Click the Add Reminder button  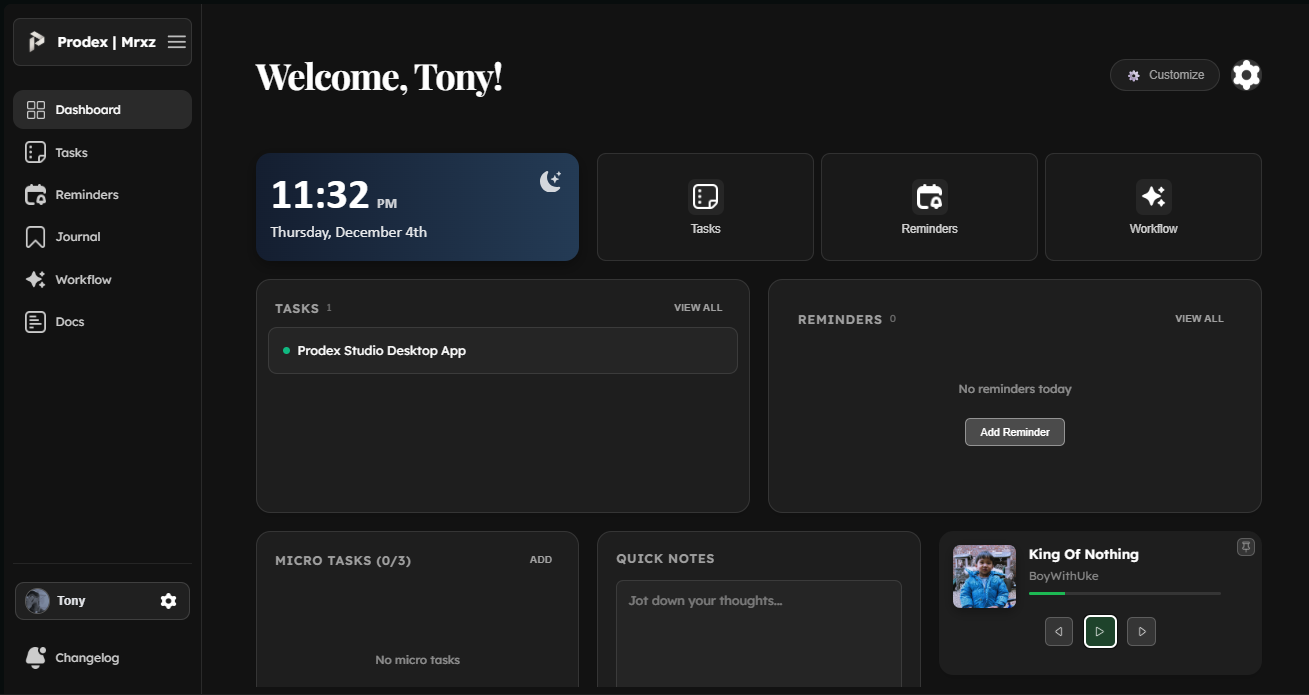1014,431
